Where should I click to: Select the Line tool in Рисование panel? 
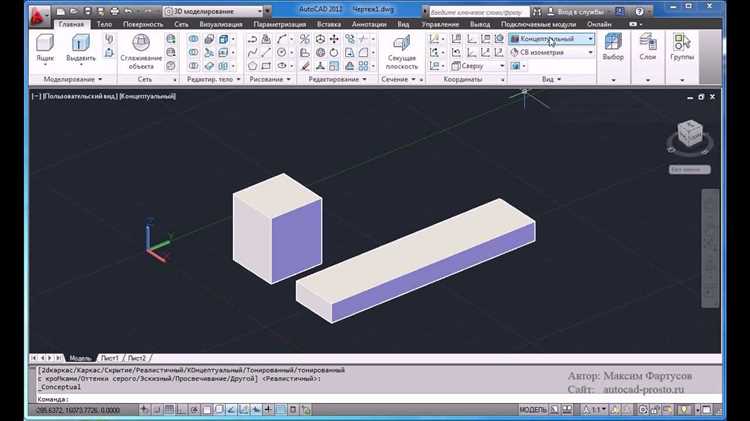click(x=266, y=52)
